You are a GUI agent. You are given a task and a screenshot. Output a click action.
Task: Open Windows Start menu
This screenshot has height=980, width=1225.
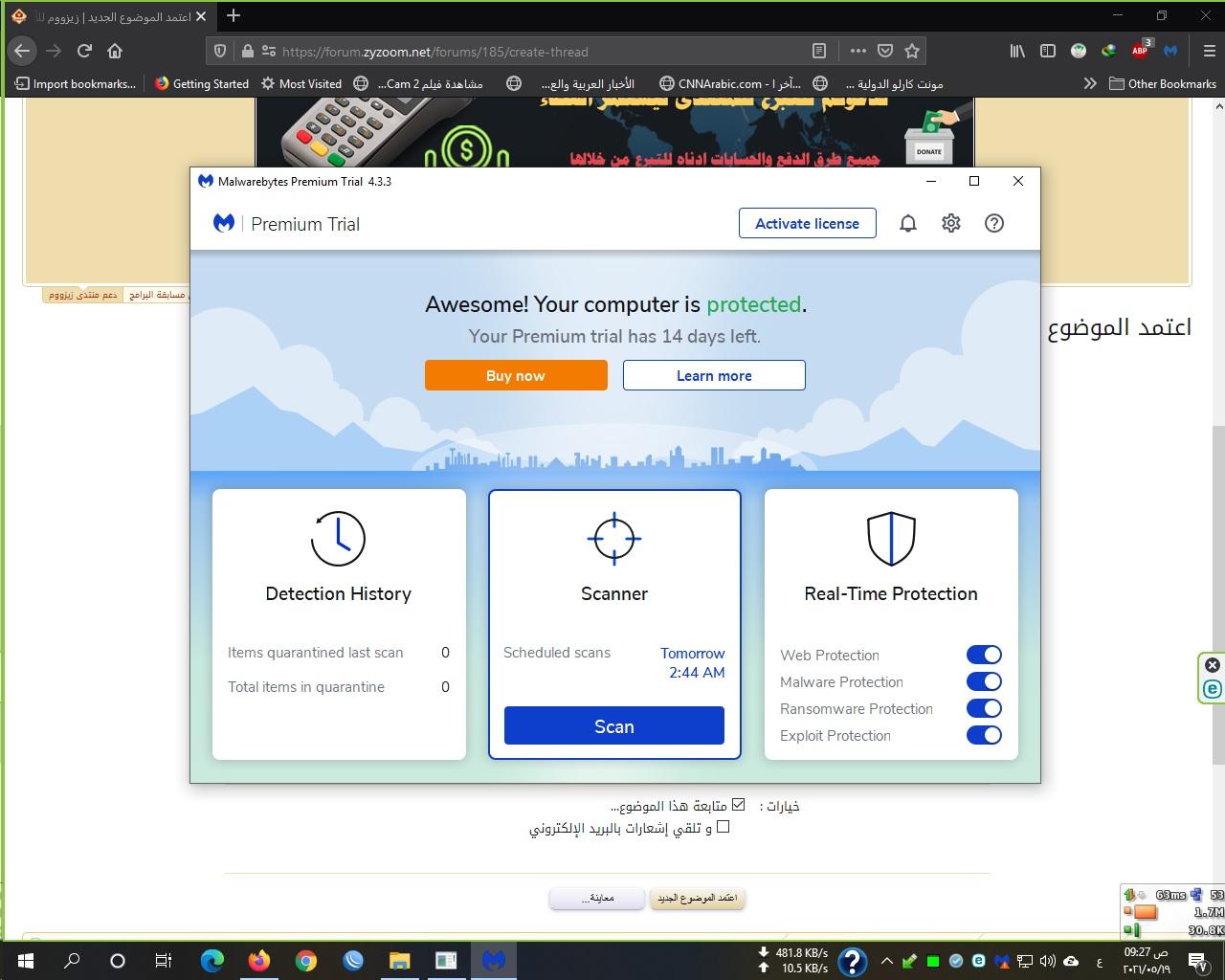(25, 960)
